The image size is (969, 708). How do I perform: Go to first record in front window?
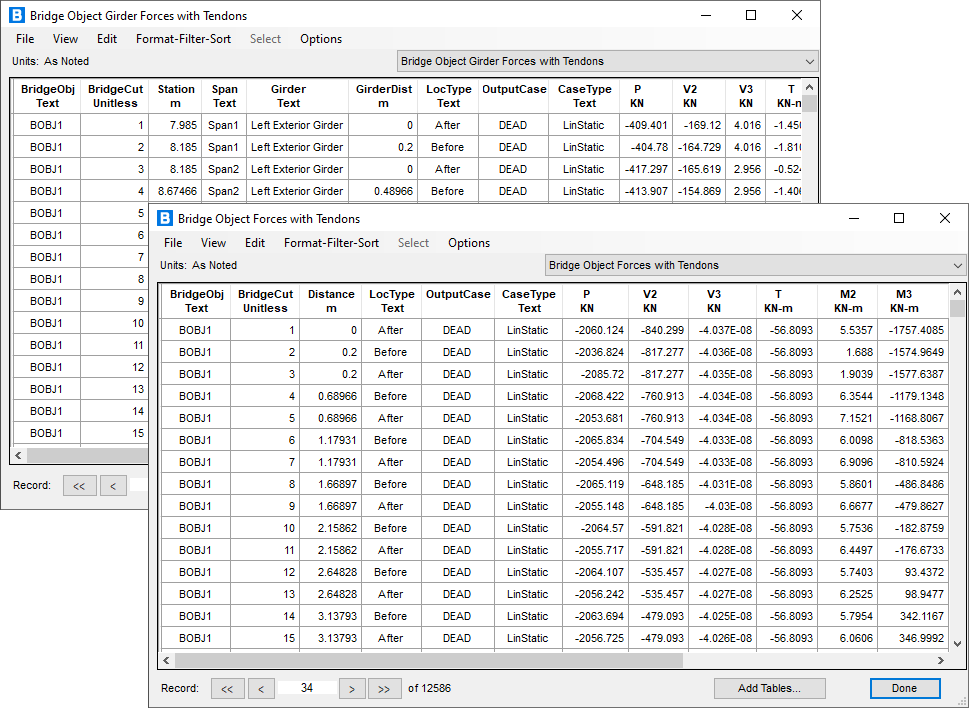click(x=227, y=688)
